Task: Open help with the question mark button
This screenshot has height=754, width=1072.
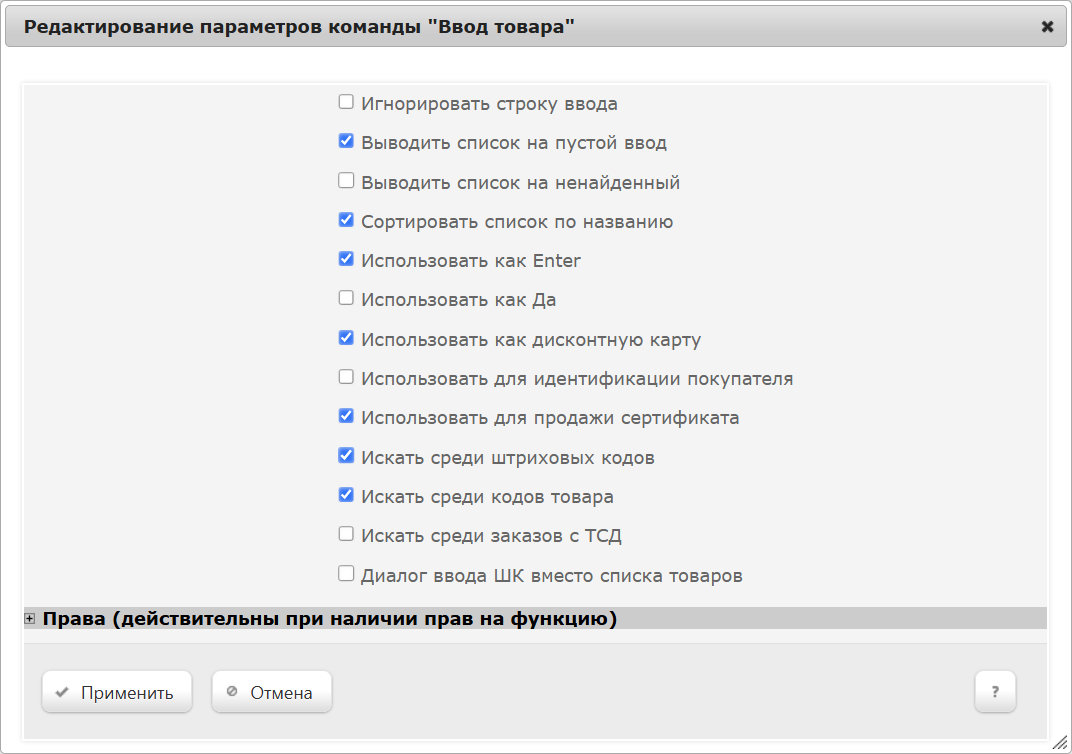Action: tap(995, 692)
